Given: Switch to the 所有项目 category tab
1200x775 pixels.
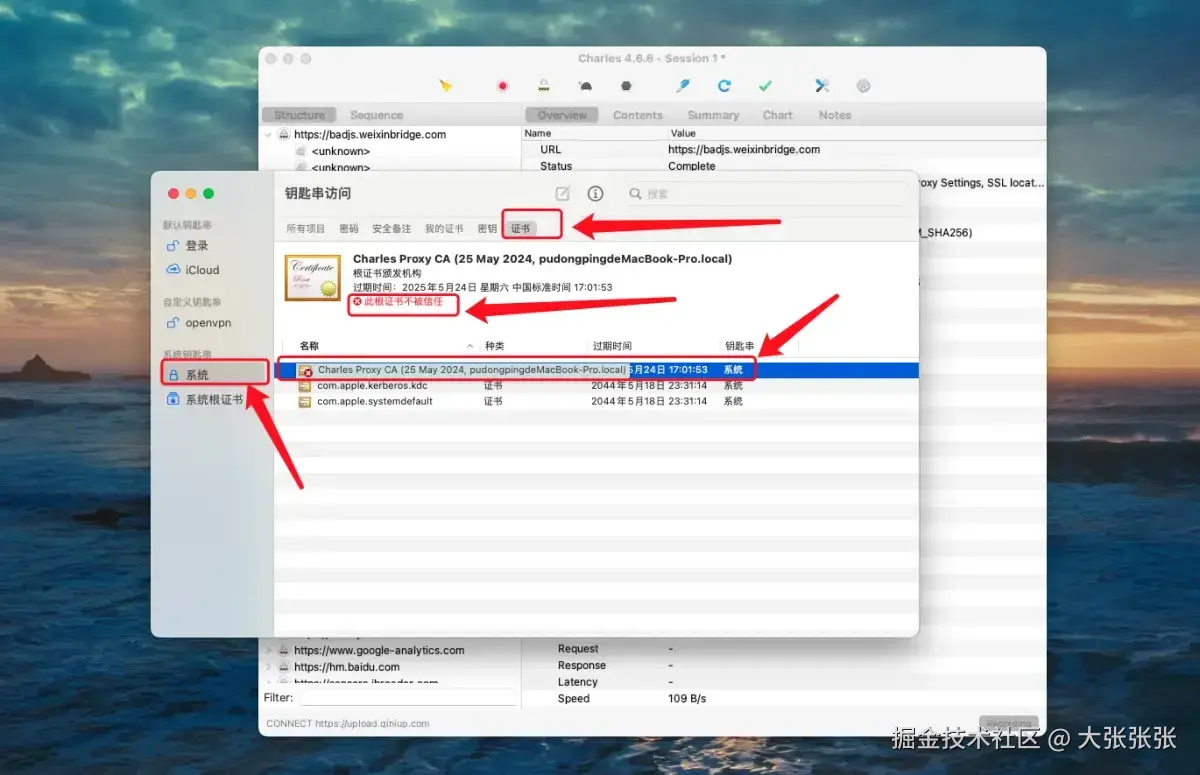Looking at the screenshot, I should click(306, 228).
